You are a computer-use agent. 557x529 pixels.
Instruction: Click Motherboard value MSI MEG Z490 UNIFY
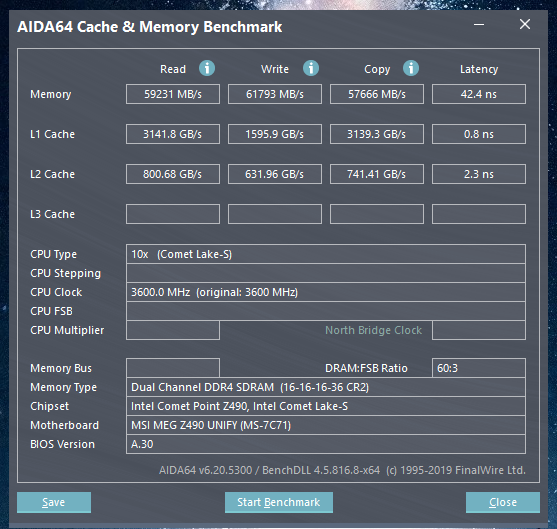(326, 425)
